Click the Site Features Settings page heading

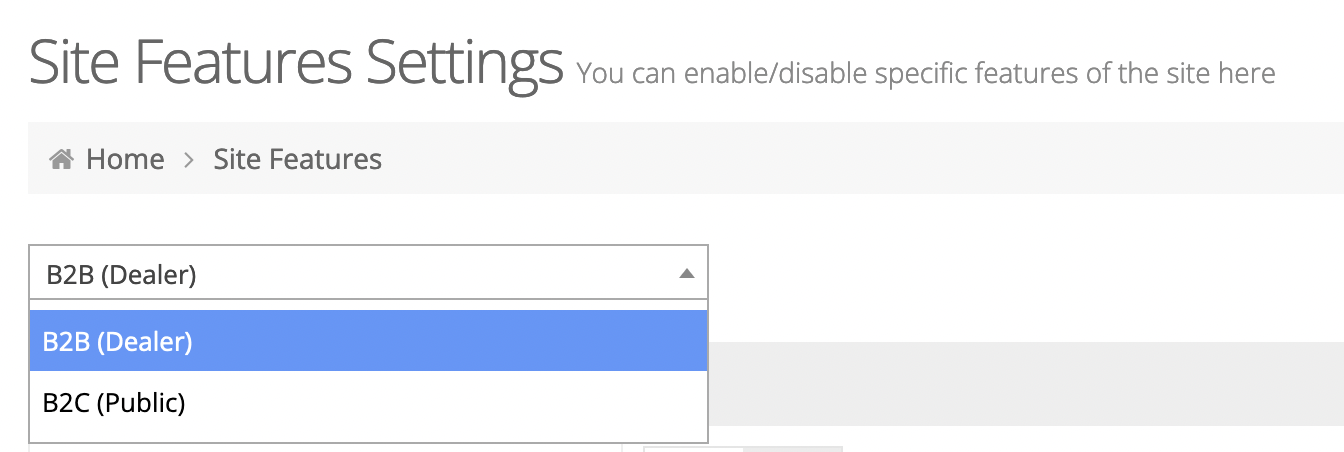tap(296, 62)
